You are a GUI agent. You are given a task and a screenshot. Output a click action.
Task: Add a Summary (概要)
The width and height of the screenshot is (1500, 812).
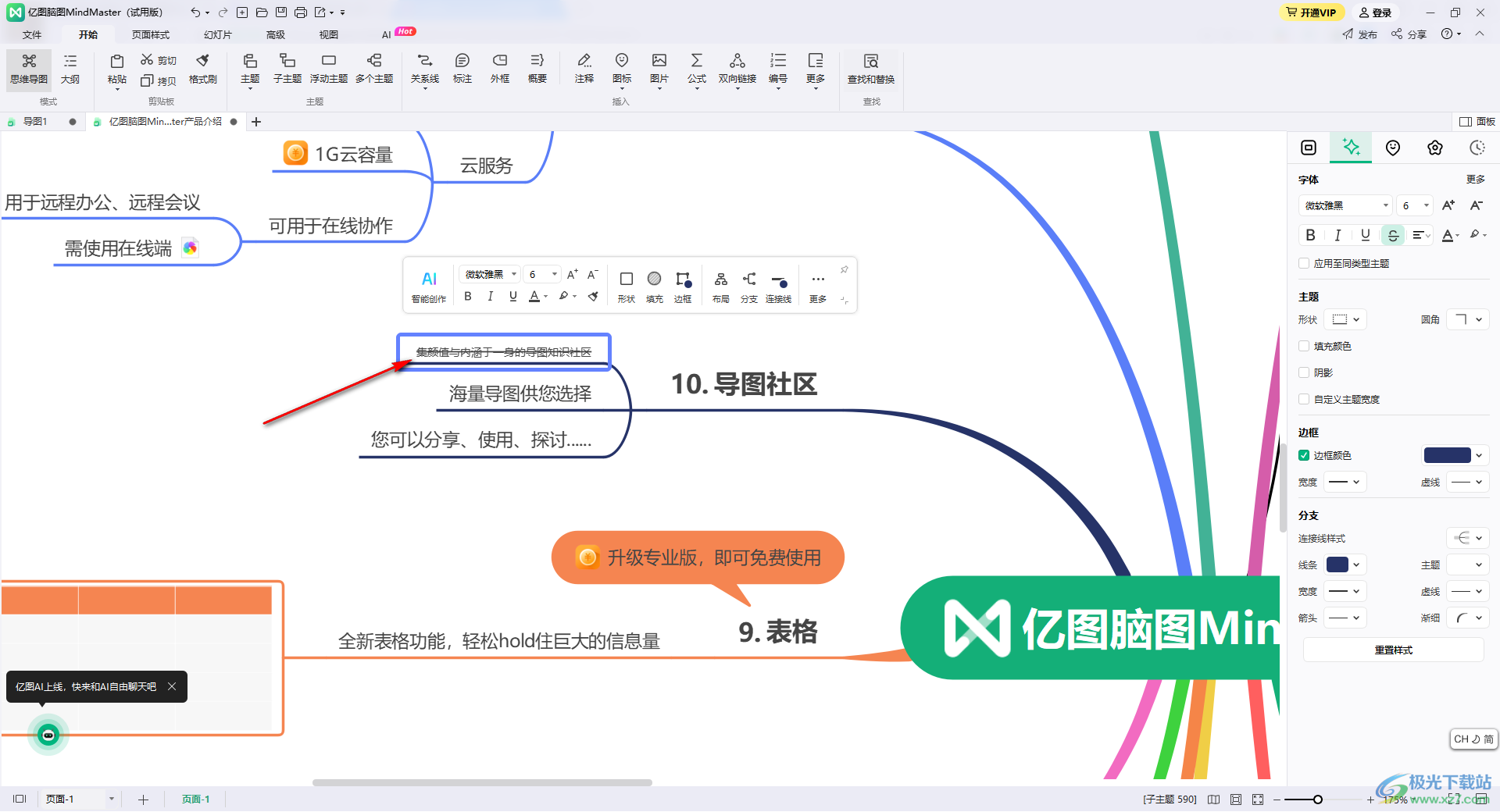[537, 69]
